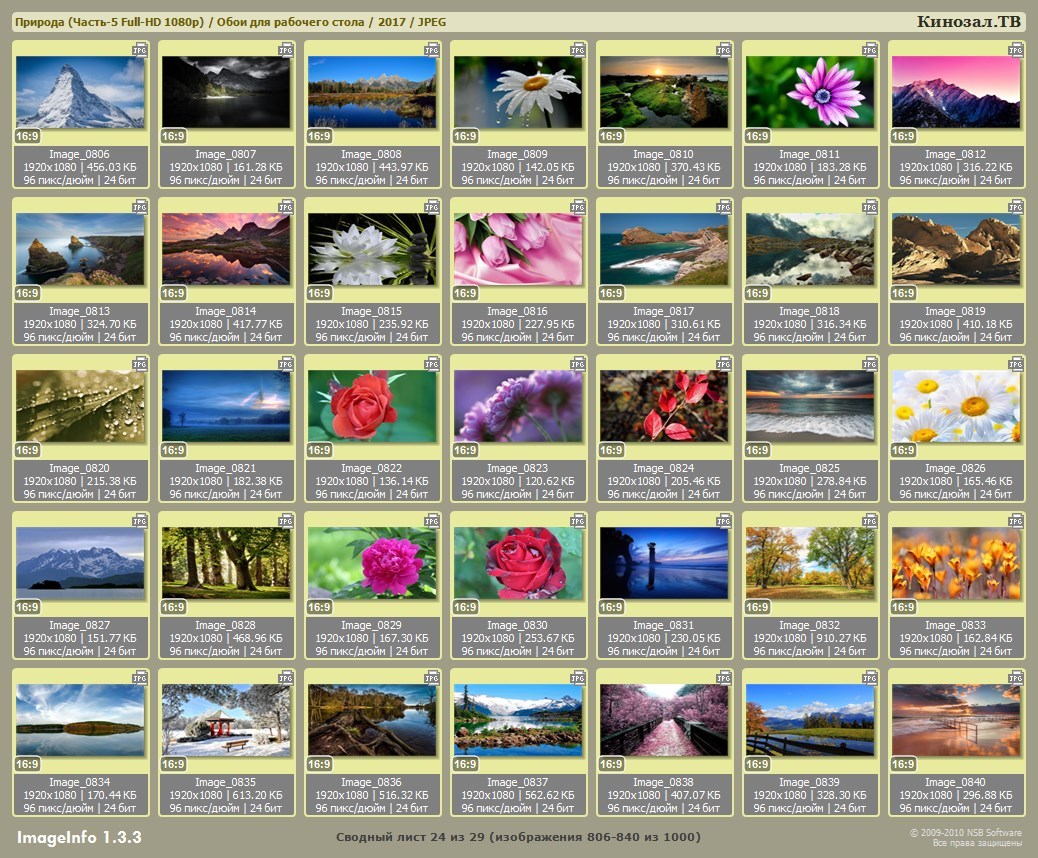Click the JPG icon above Image_0834
Viewport: 1038px width, 858px height.
point(139,677)
